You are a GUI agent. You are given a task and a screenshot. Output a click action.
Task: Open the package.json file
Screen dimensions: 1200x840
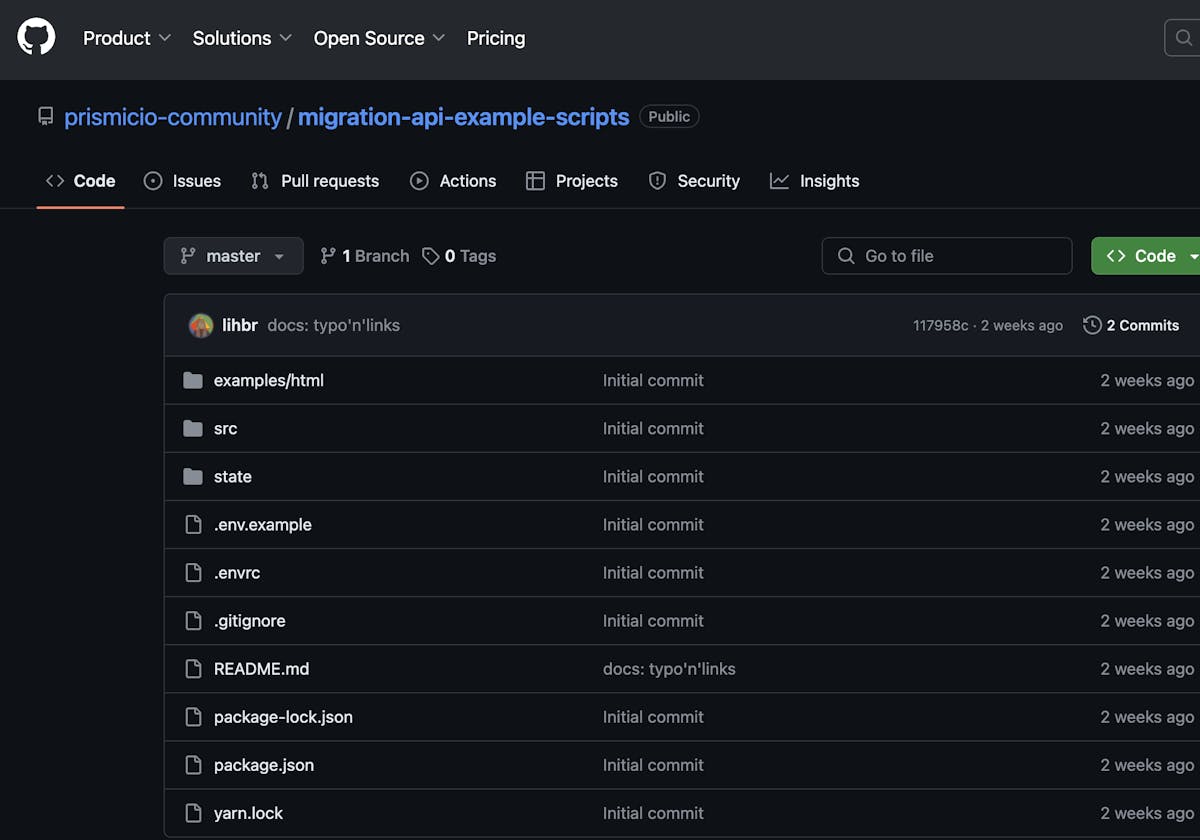coord(263,765)
